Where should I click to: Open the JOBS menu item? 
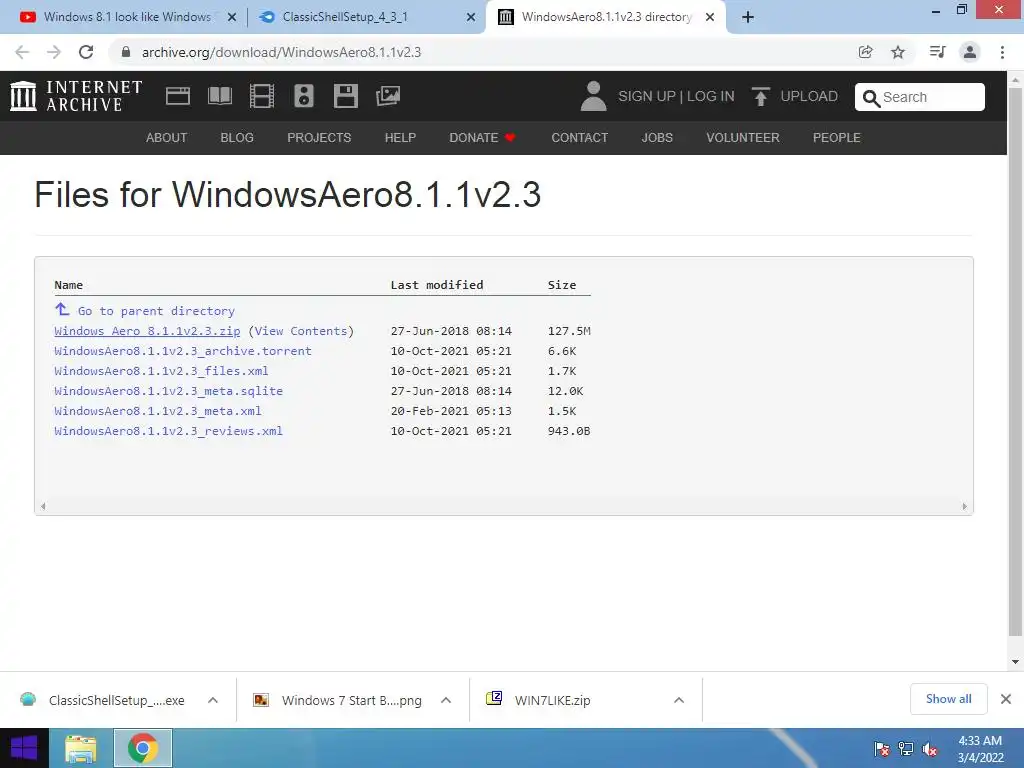click(657, 138)
